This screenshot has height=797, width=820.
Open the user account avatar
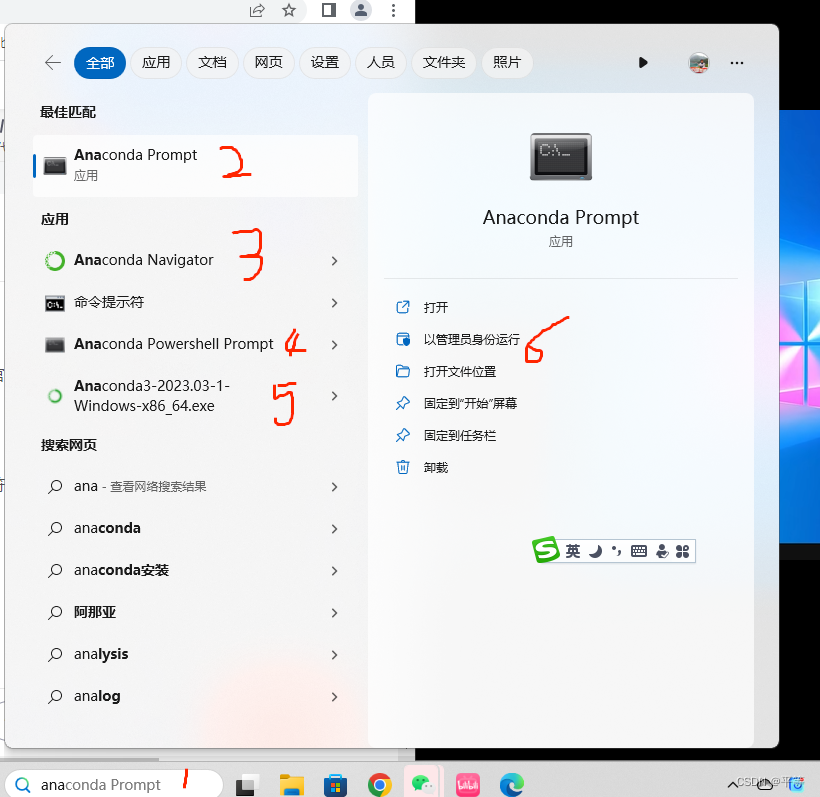698,63
